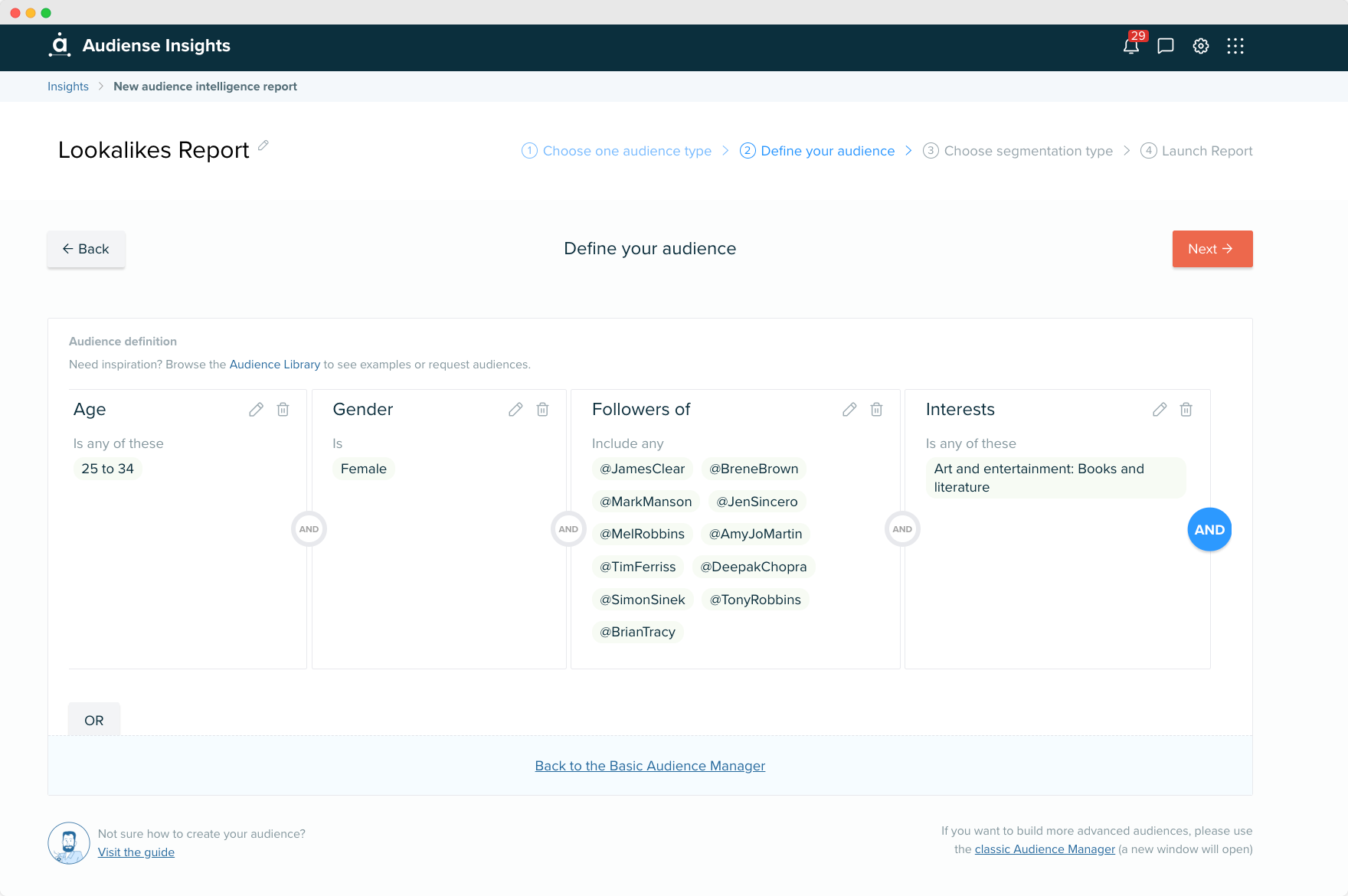Open the settings gear in header
Viewport: 1348px width, 896px height.
click(1201, 46)
